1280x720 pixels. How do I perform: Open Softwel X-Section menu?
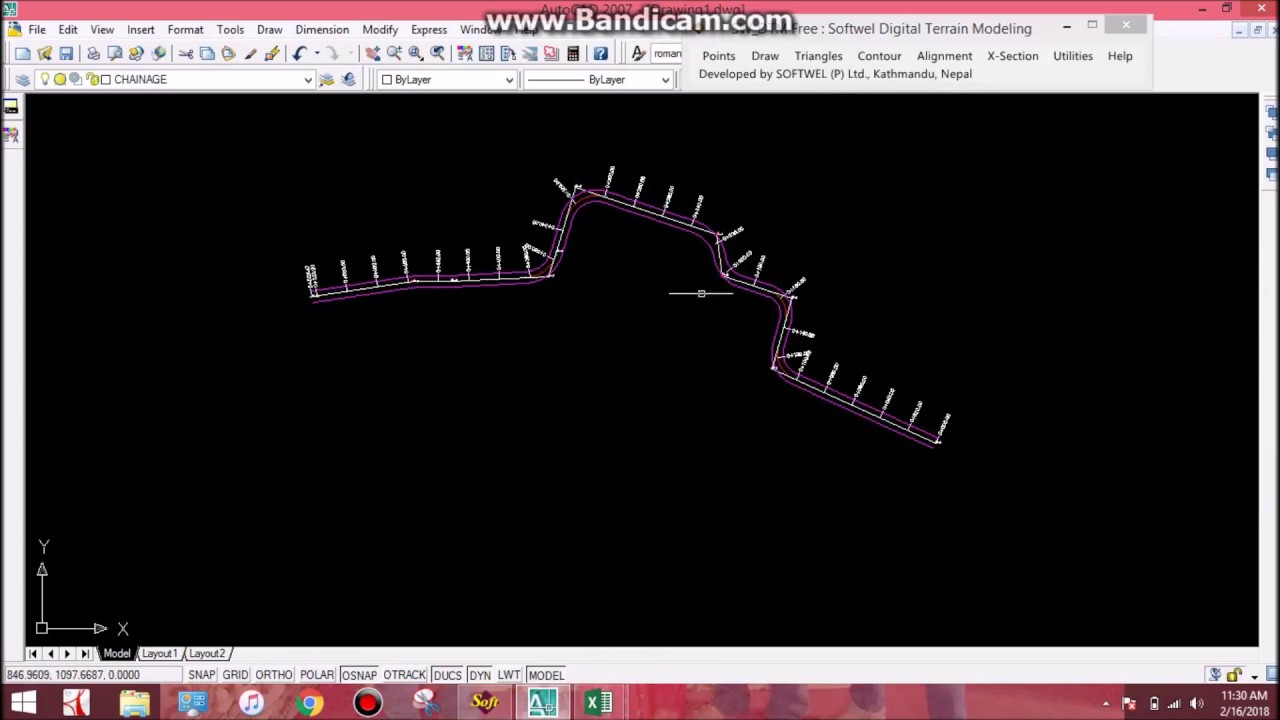1013,56
